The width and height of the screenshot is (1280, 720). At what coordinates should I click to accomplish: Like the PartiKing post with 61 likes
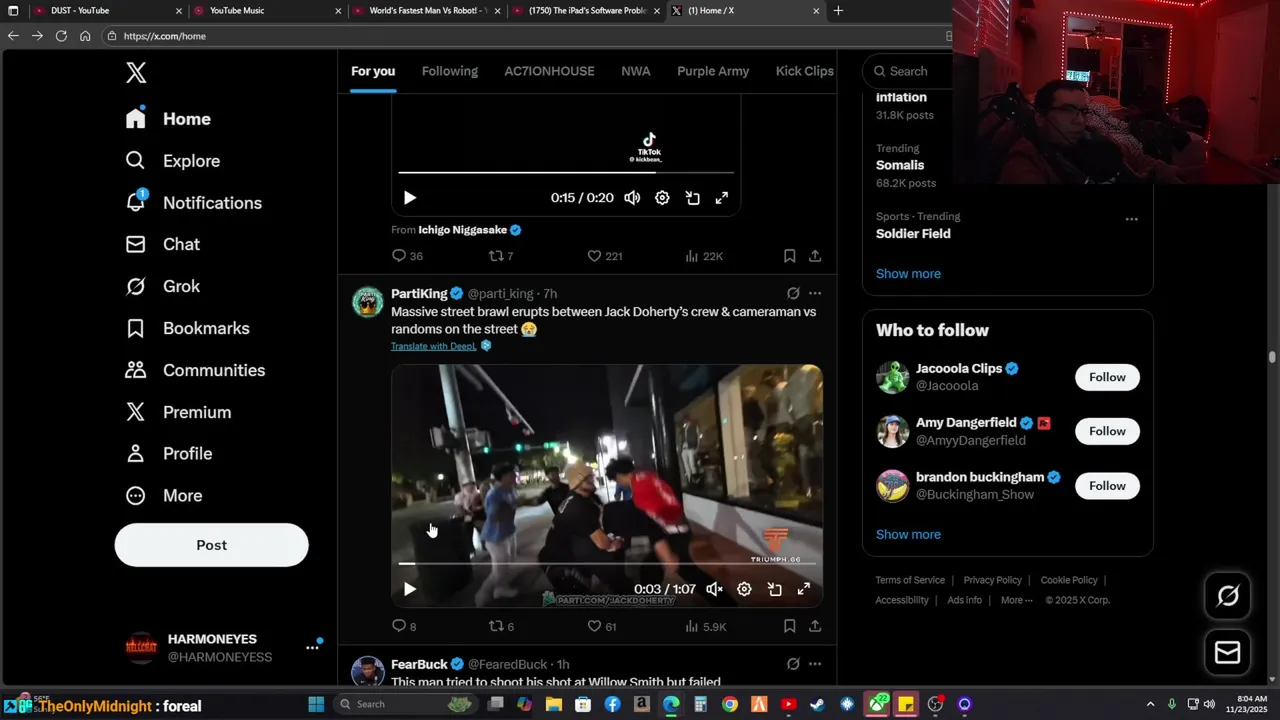(601, 626)
